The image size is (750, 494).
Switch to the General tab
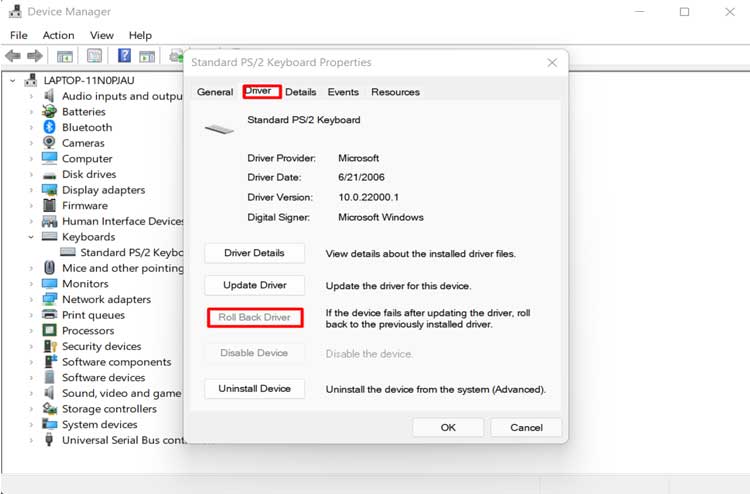click(215, 92)
